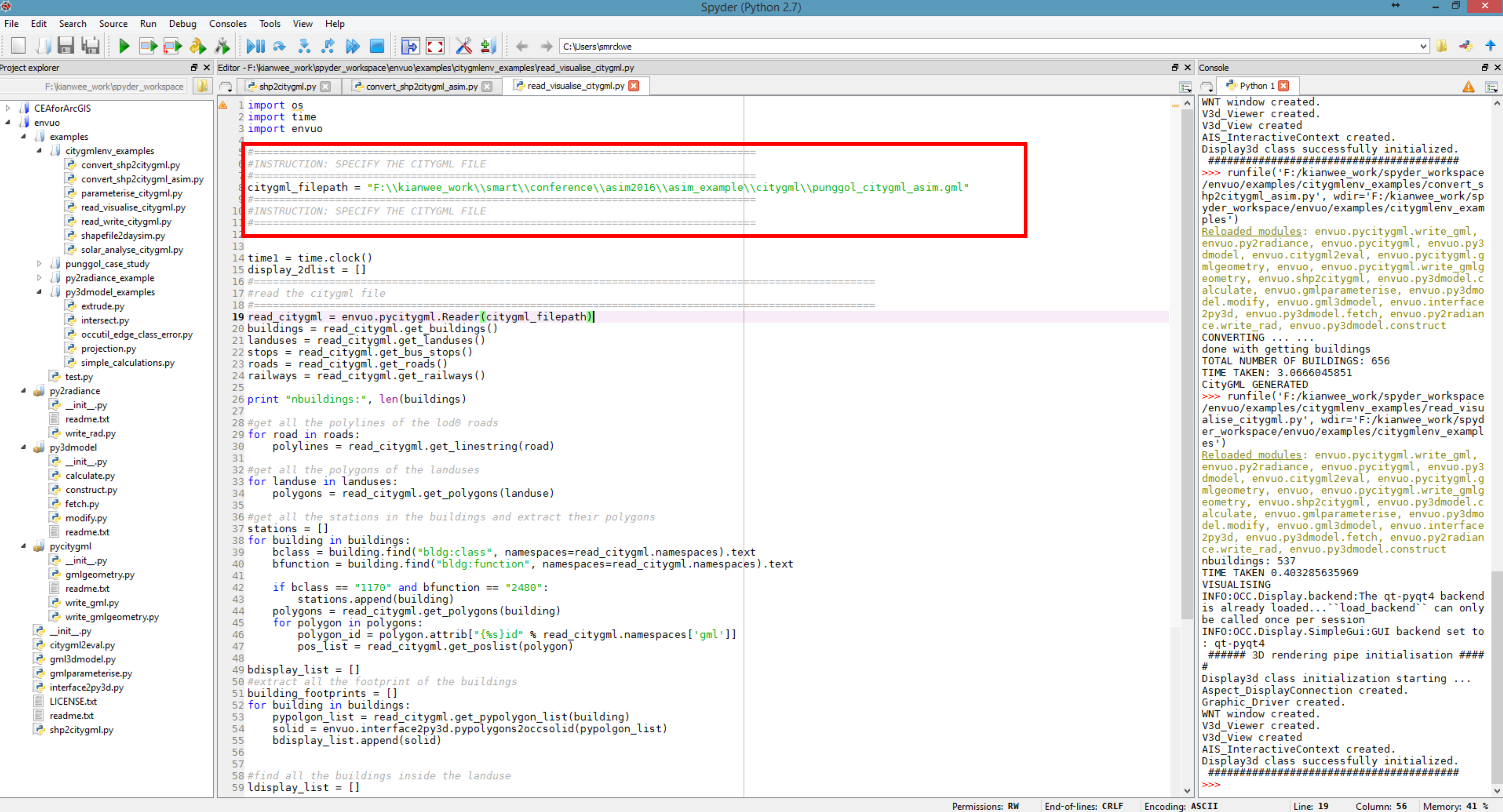The width and height of the screenshot is (1503, 812).
Task: Click the console warning triangle icon
Action: point(1469,86)
